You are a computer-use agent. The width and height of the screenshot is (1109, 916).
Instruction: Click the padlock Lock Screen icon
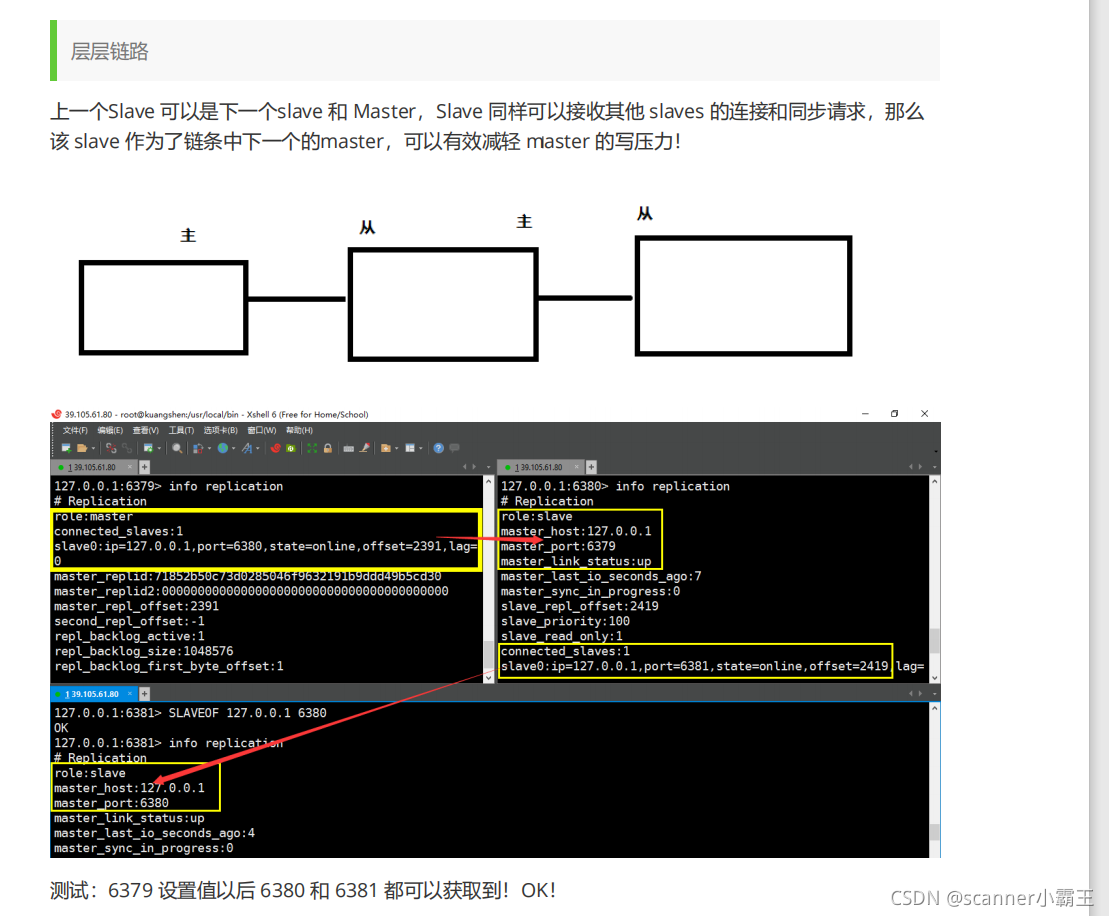coord(328,448)
